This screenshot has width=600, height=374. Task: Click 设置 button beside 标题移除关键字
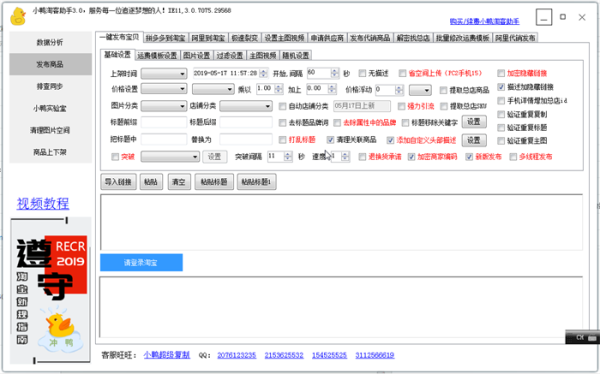[x=474, y=122]
